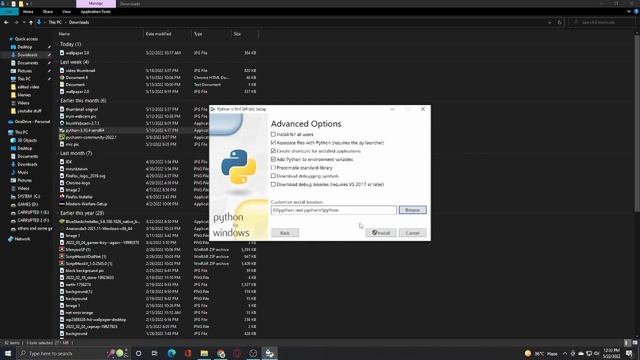640x360 pixels.
Task: Select the 'wallpaper 3.0' image file
Action: coord(77,53)
